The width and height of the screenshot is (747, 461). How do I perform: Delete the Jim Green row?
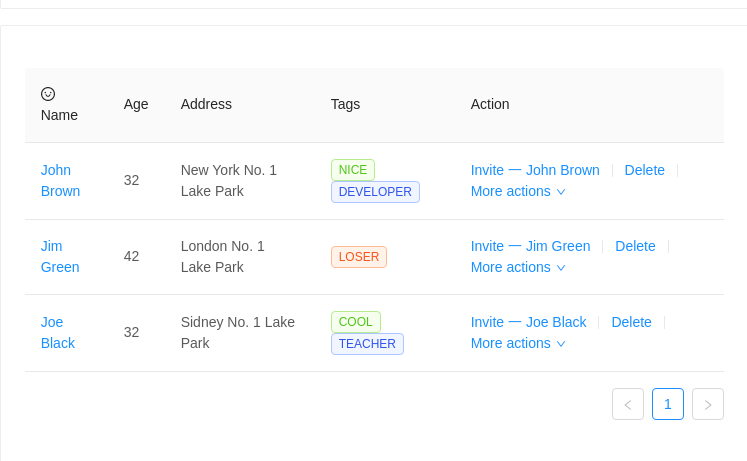tap(635, 246)
